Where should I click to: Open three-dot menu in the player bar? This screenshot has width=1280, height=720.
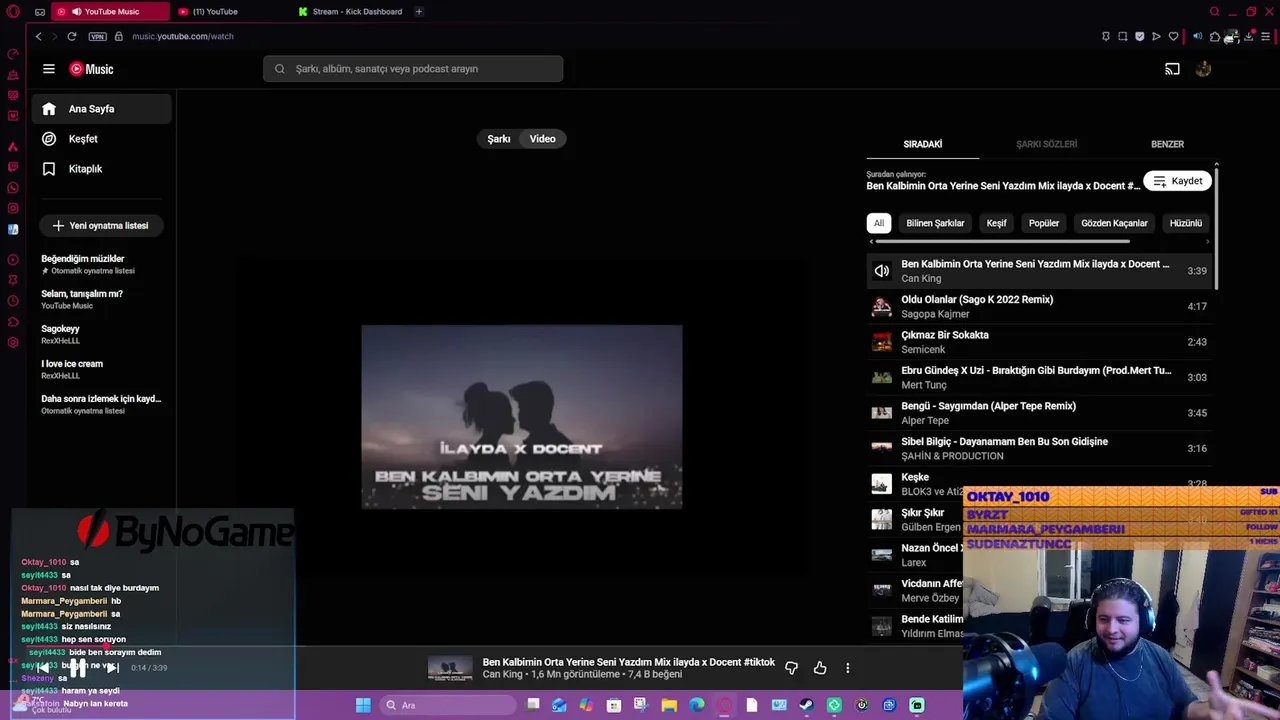(x=847, y=668)
